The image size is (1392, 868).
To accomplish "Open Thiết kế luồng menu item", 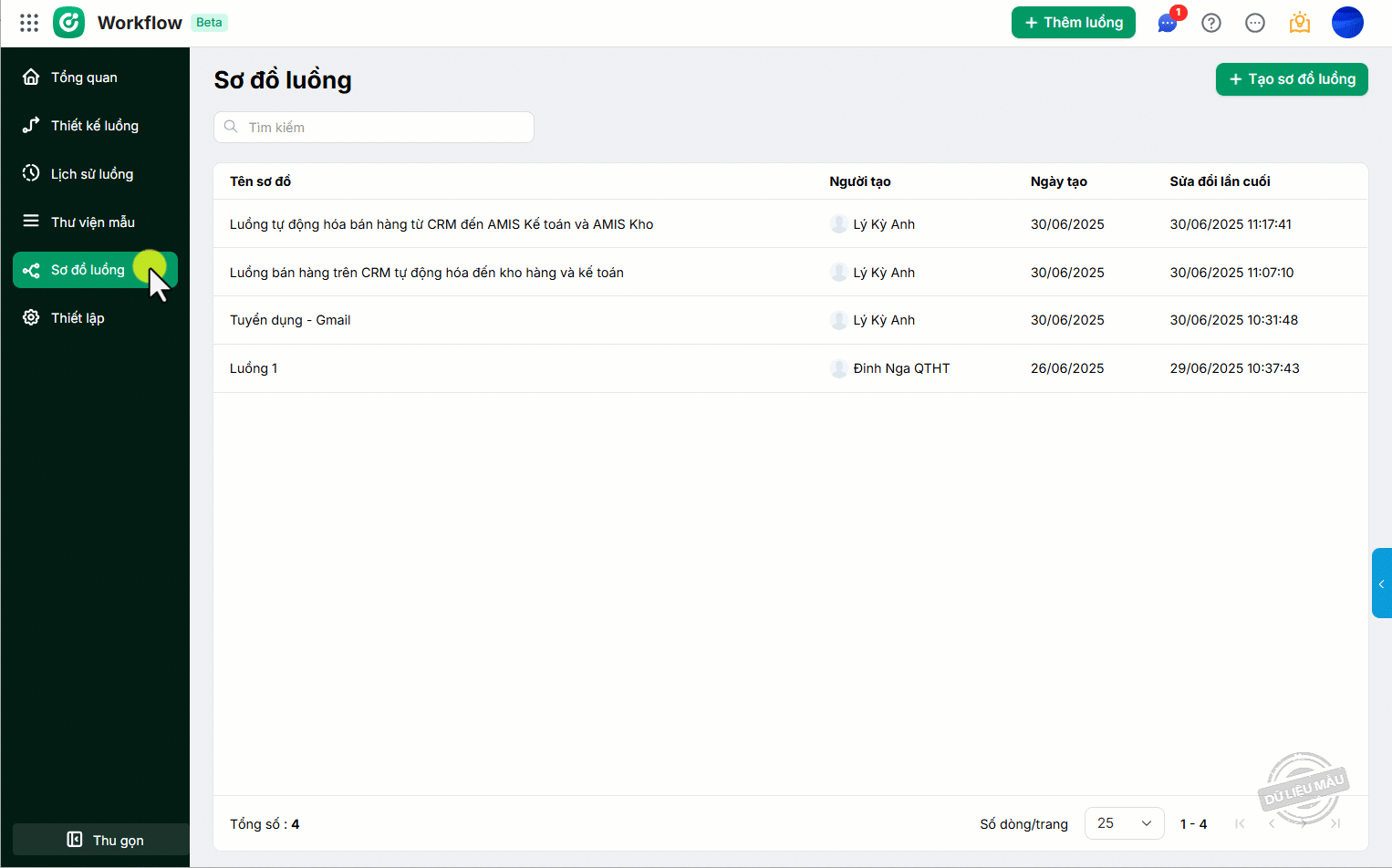I will (94, 126).
